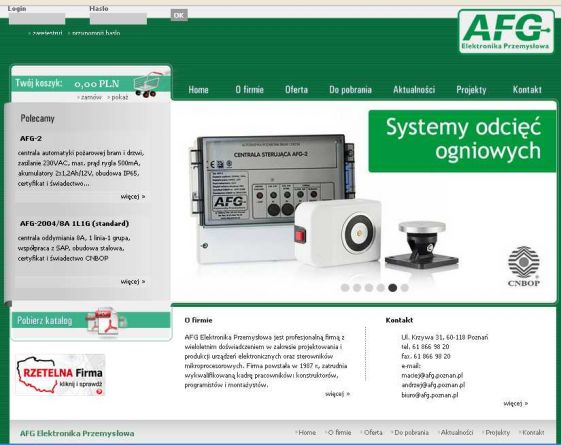The height and width of the screenshot is (445, 561).
Task: Open the O firmie menu item
Action: (249, 89)
